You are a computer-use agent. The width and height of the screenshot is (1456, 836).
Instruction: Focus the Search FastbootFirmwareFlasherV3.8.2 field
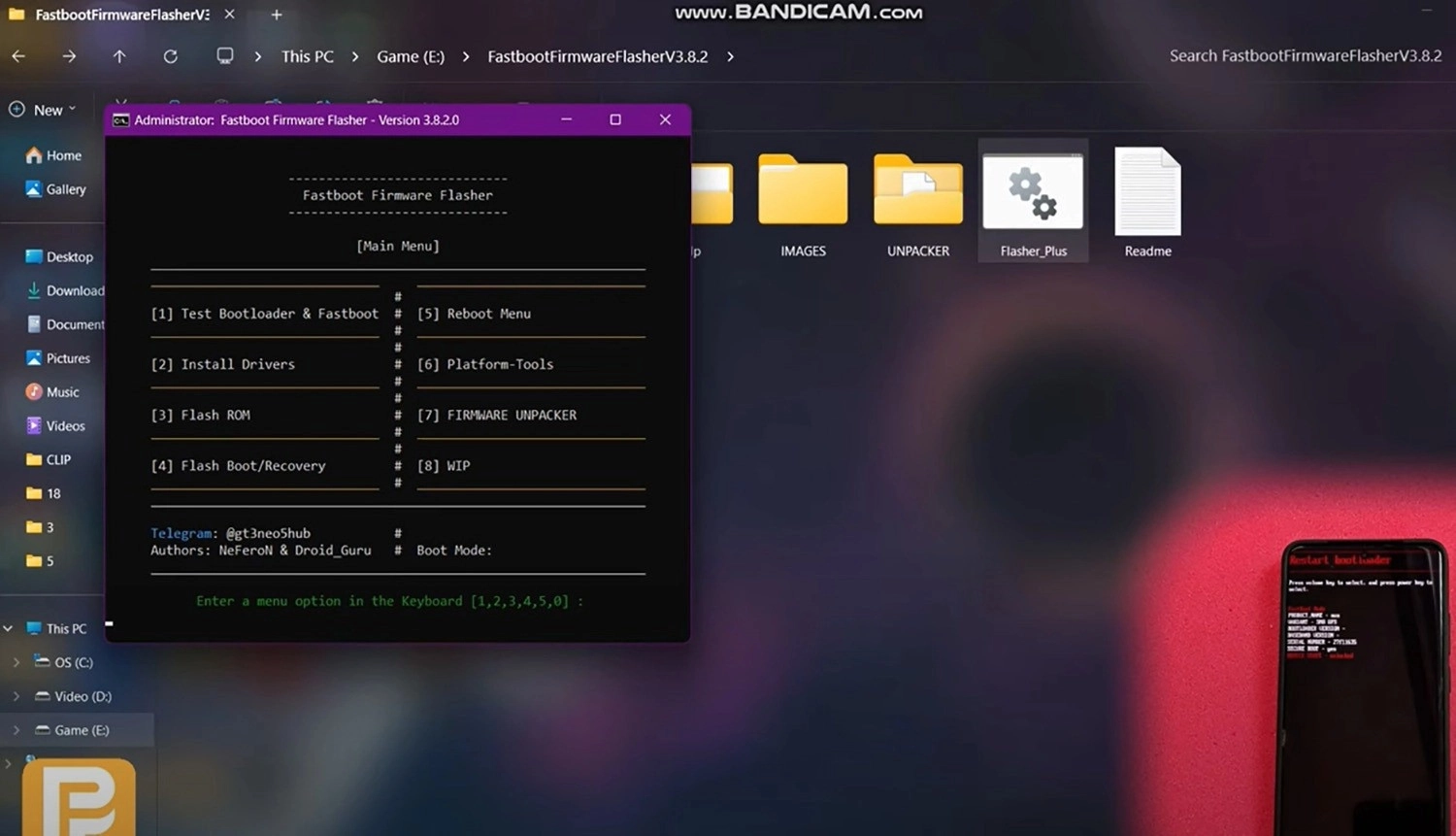(1305, 55)
